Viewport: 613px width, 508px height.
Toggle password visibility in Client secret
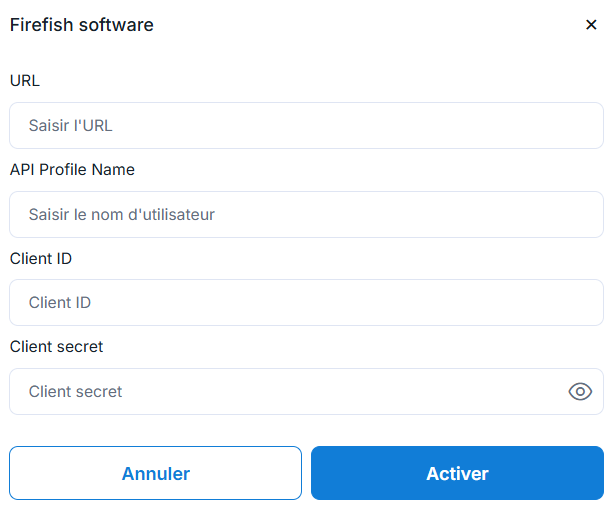point(580,391)
